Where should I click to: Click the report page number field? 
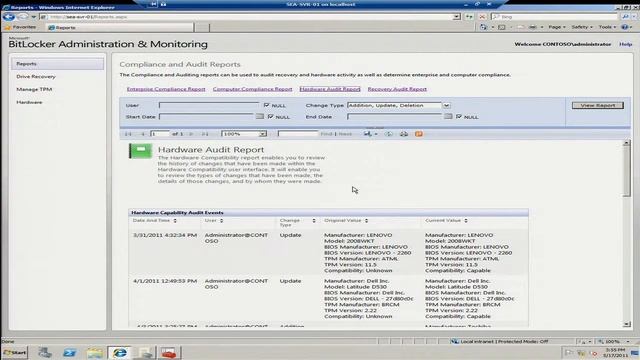point(160,134)
